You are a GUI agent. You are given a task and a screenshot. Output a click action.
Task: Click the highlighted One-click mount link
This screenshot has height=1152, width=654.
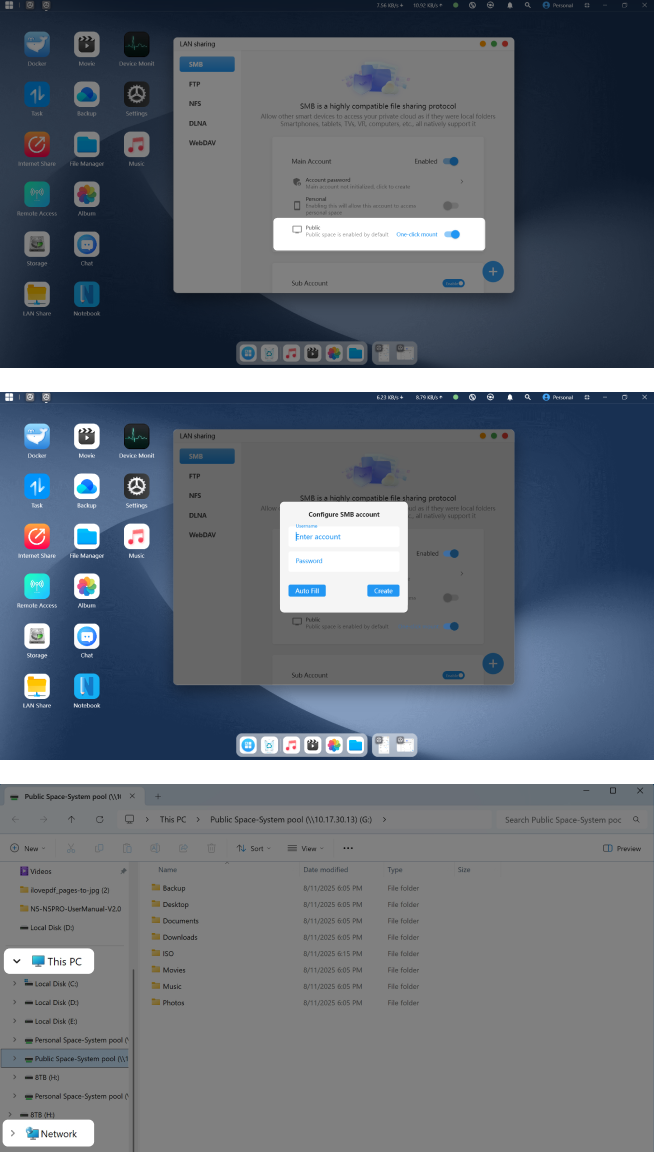tap(416, 234)
